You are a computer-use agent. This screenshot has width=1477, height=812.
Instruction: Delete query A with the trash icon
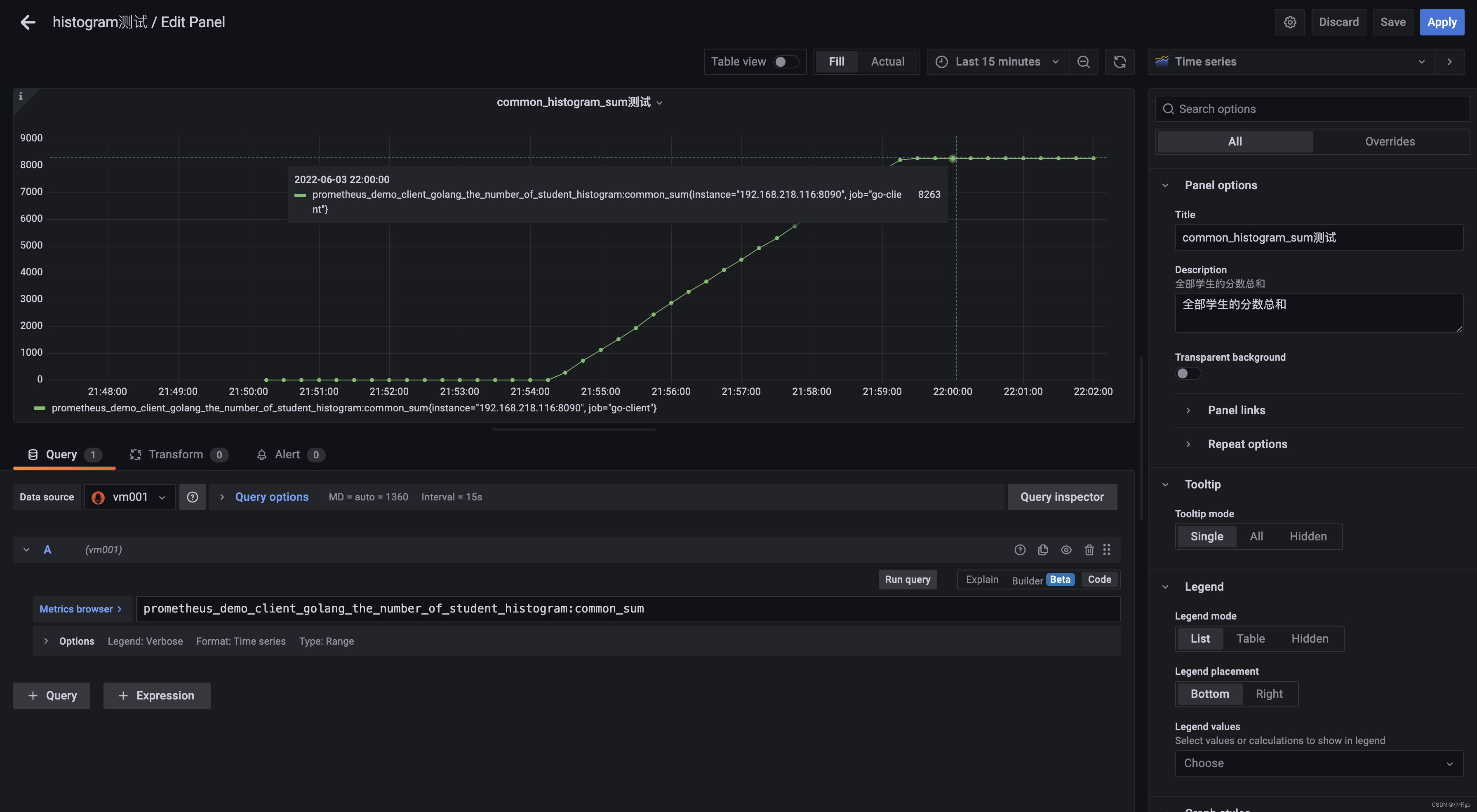(1089, 549)
